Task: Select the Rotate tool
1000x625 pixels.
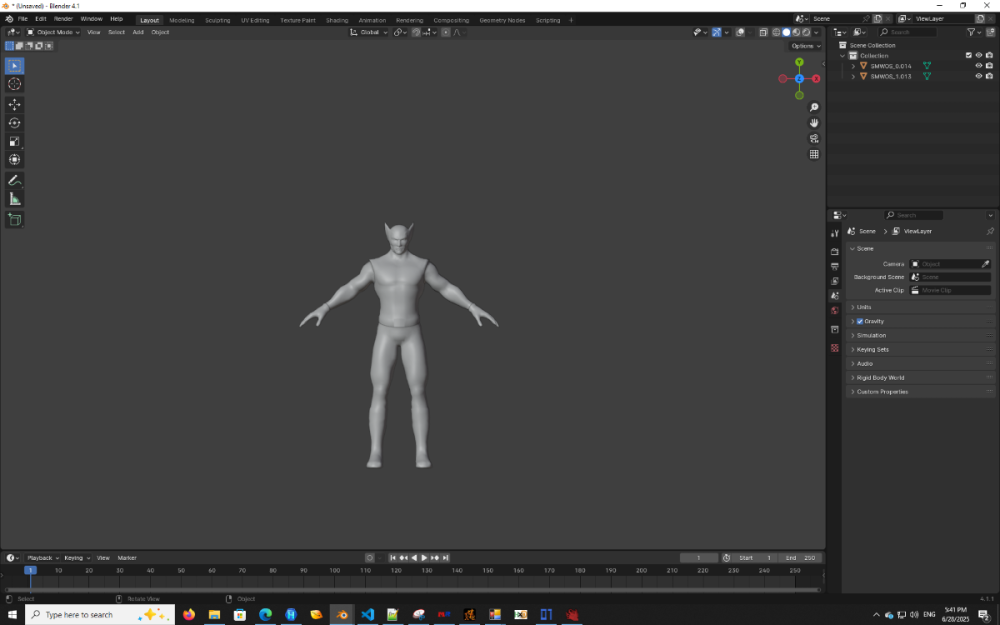Action: pyautogui.click(x=14, y=122)
